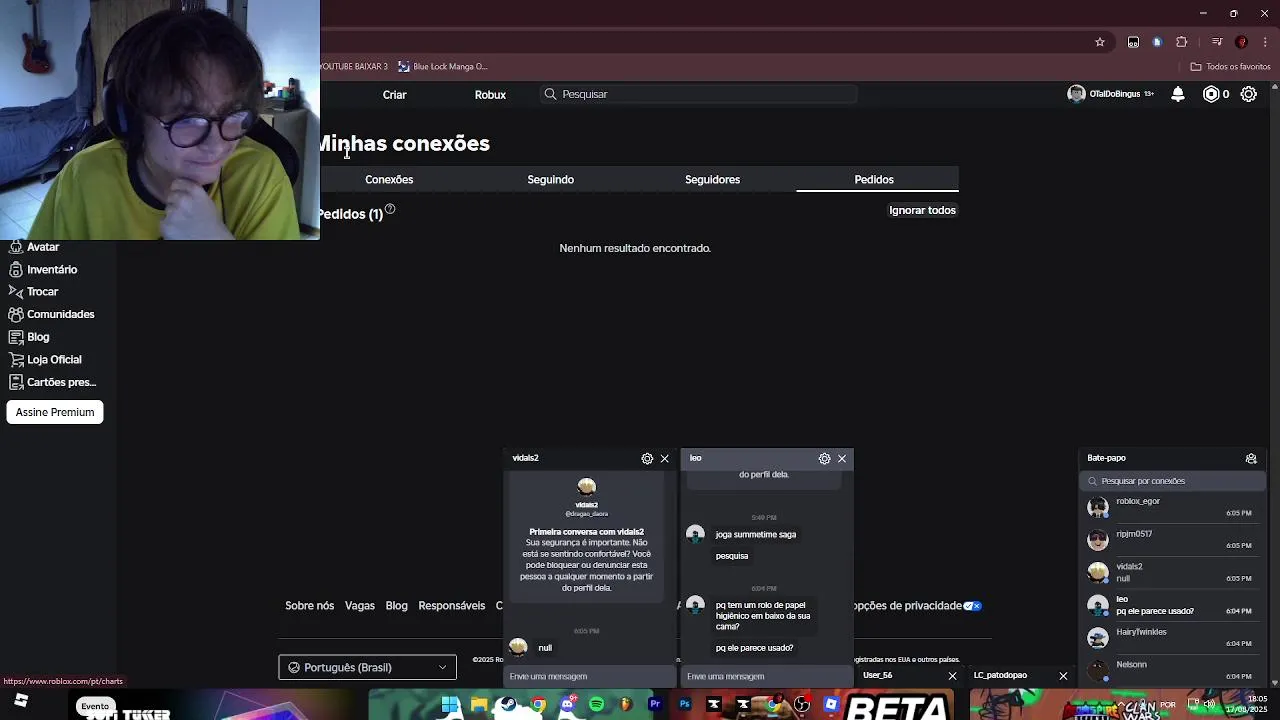Open the Windows Start button on taskbar
Image resolution: width=1280 pixels, height=720 pixels.
click(449, 705)
